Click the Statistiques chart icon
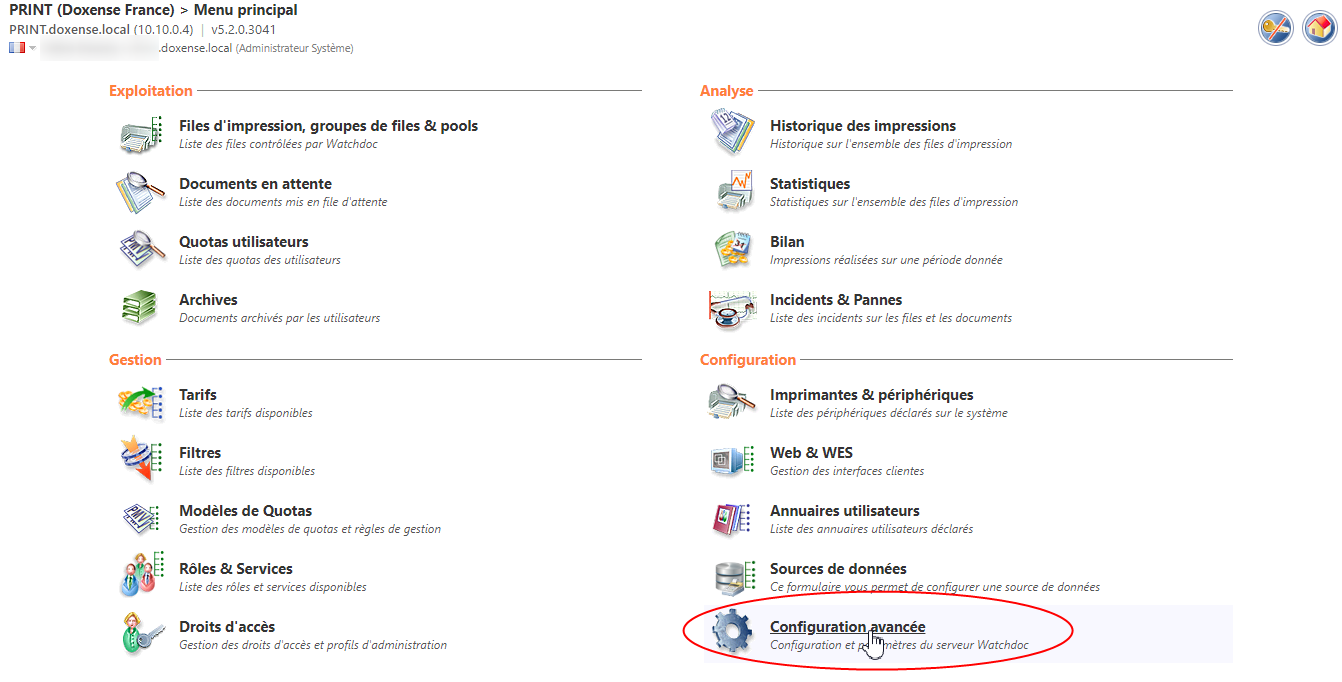Screen dimensions: 1342x682 (733, 192)
